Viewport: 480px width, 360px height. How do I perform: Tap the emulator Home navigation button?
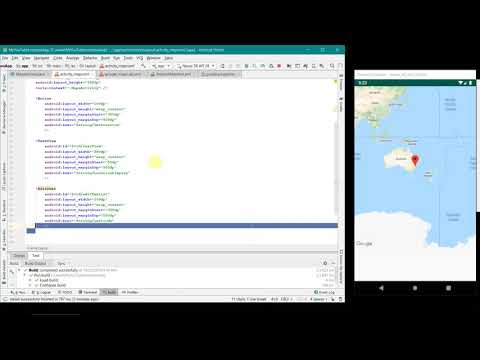coord(415,288)
